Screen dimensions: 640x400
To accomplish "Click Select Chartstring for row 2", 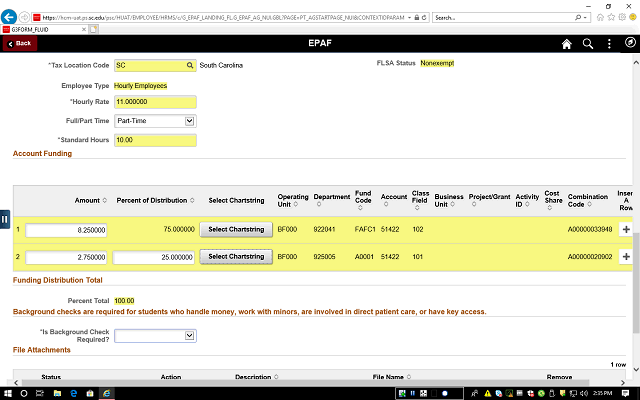I will (236, 257).
